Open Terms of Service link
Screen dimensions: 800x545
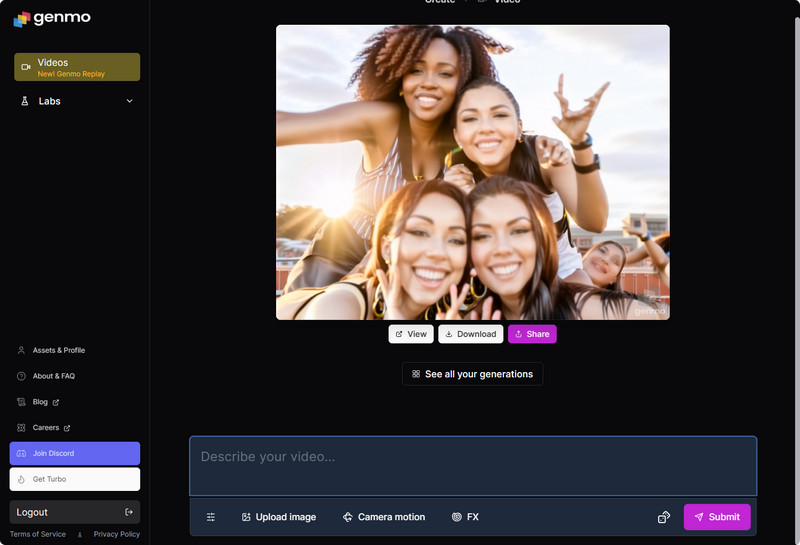point(38,534)
